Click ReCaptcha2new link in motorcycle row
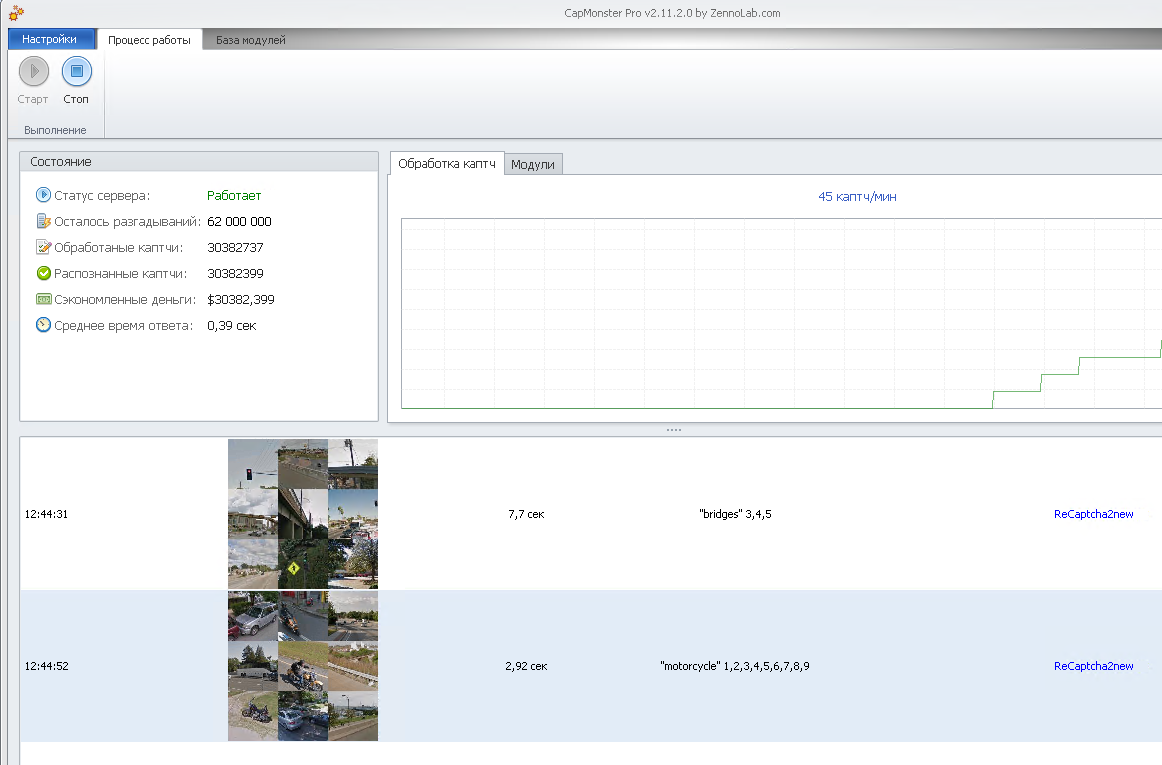Screen dimensions: 1162x765 1093,666
